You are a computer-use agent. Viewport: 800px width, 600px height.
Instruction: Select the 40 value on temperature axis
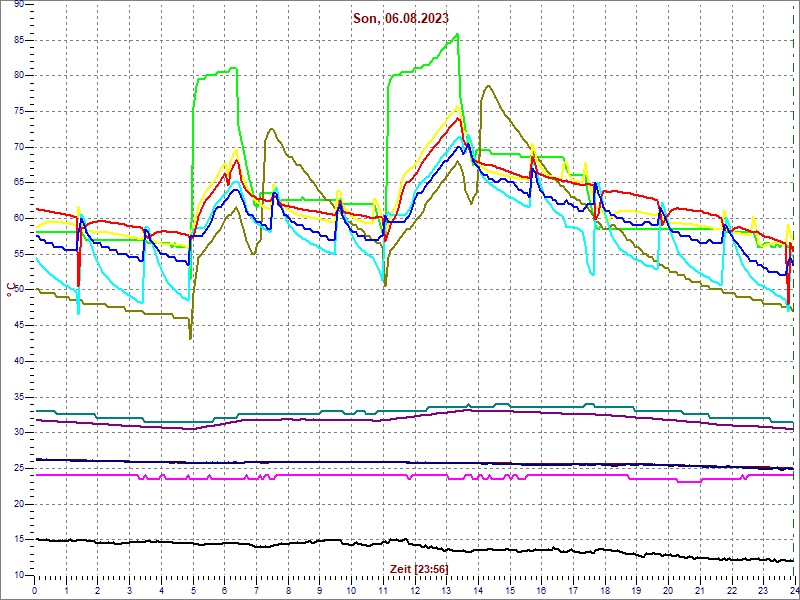pos(19,361)
